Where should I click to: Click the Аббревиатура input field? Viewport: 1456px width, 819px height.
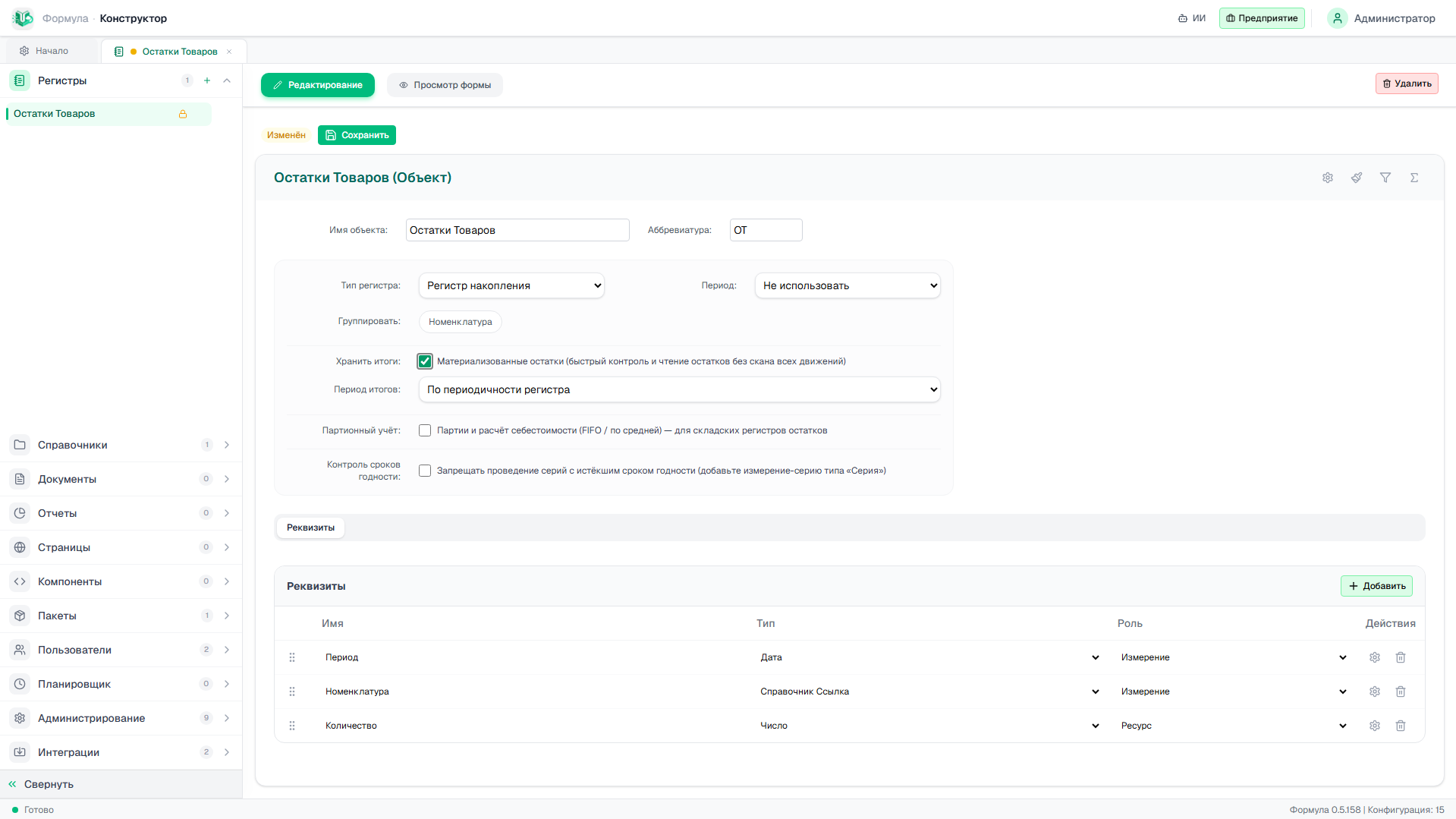coord(766,230)
